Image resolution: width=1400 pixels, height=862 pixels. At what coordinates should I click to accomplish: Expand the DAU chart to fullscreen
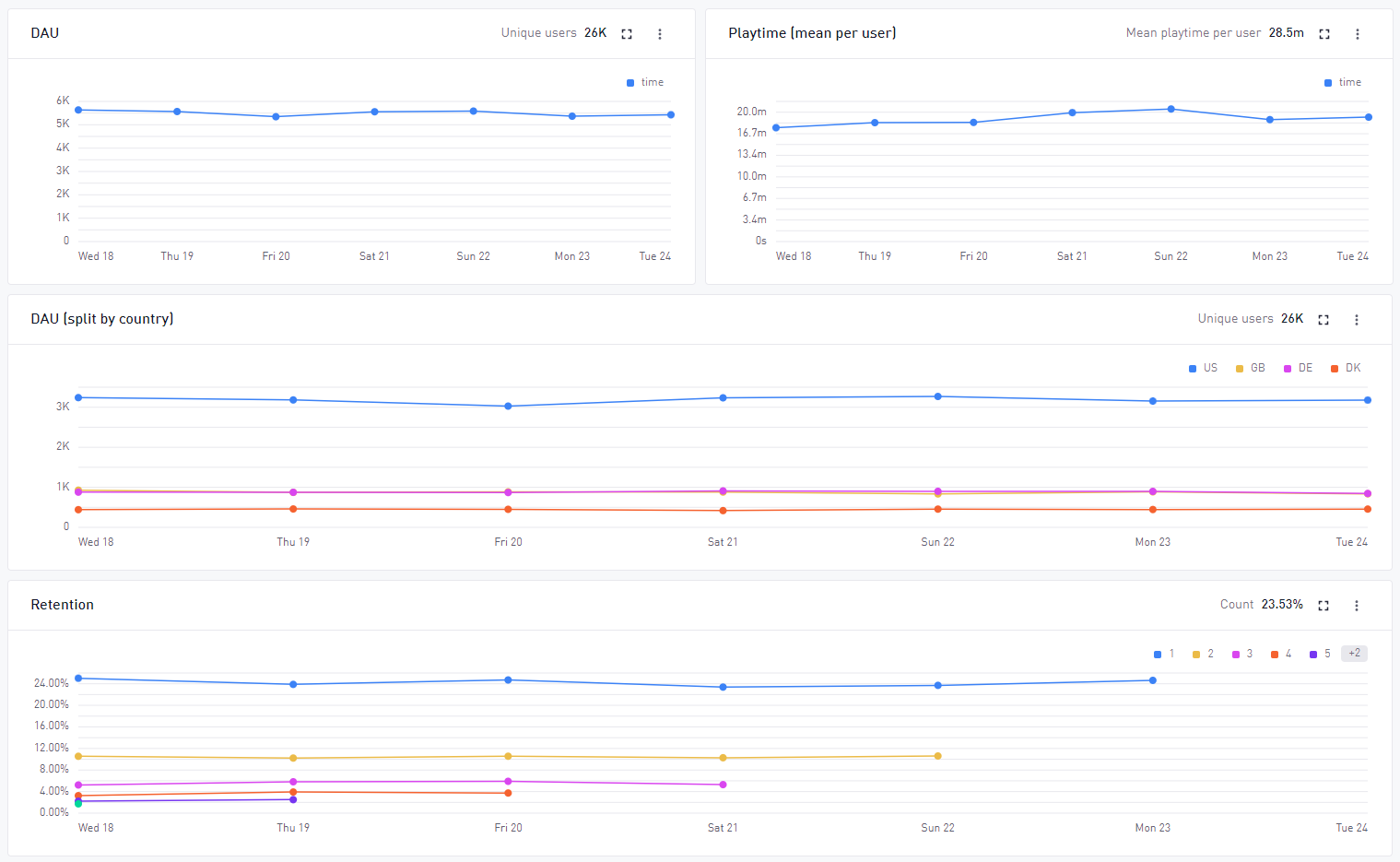(x=627, y=34)
